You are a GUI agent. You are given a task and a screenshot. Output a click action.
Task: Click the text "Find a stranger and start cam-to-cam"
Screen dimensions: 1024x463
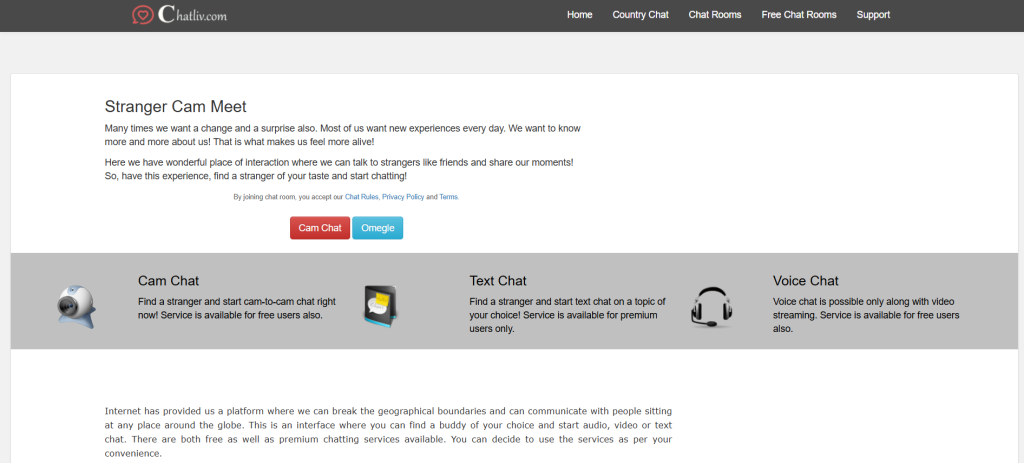click(237, 308)
